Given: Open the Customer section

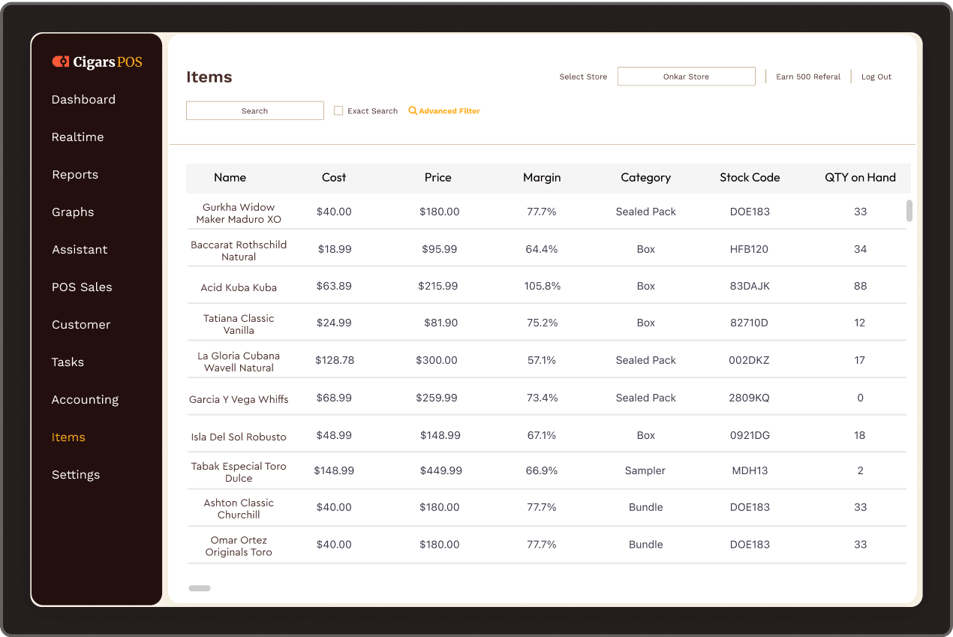Looking at the screenshot, I should coord(80,324).
